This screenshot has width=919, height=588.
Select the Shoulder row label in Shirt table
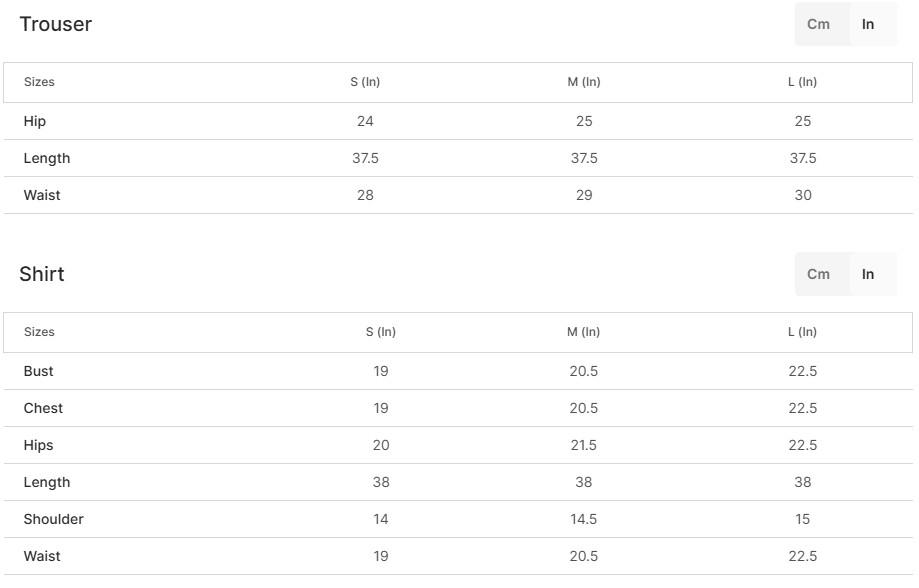(x=54, y=519)
